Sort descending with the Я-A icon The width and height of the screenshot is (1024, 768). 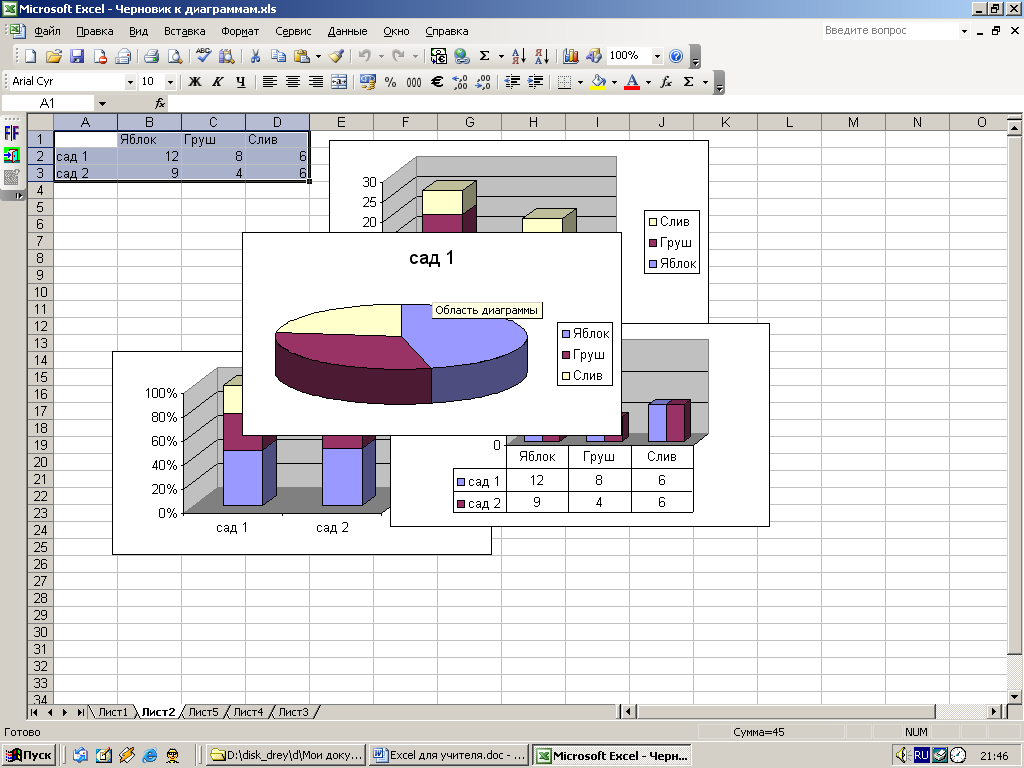pos(542,56)
